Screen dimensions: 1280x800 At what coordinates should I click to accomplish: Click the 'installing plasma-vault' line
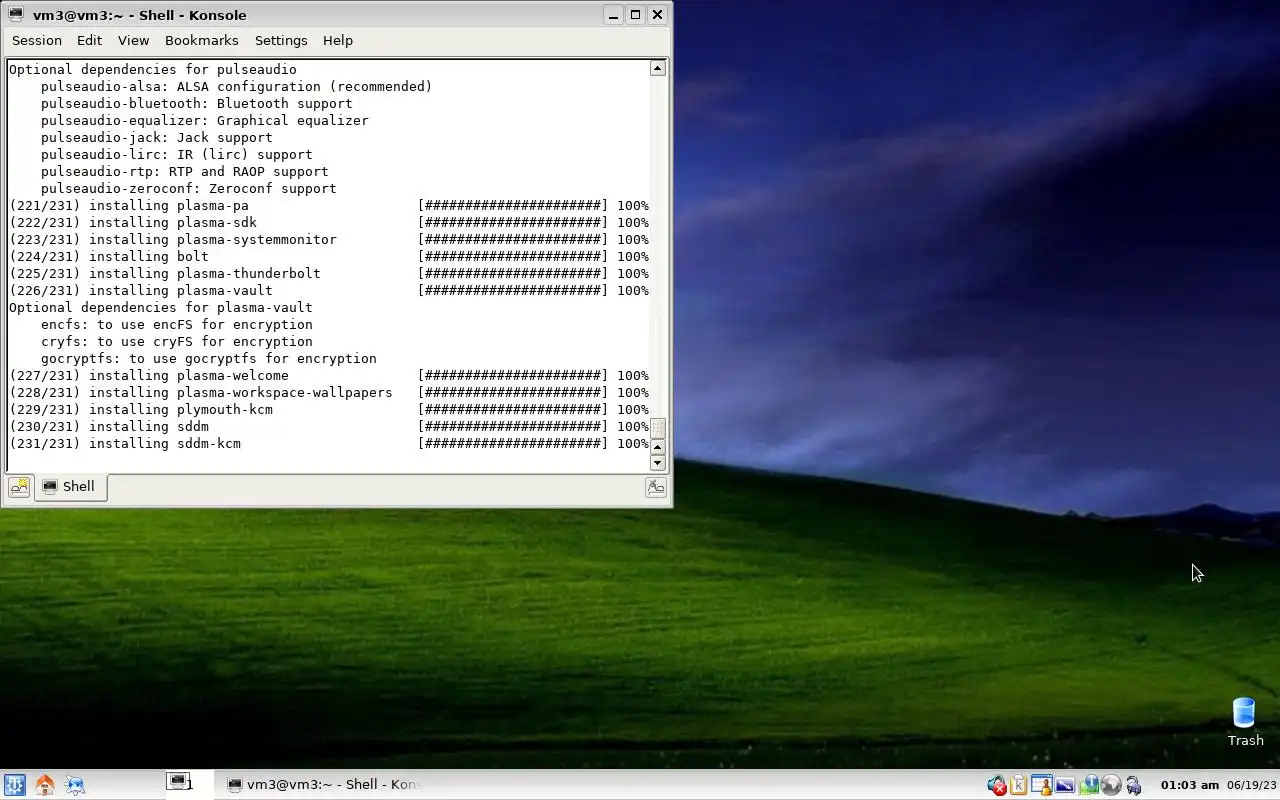click(329, 290)
